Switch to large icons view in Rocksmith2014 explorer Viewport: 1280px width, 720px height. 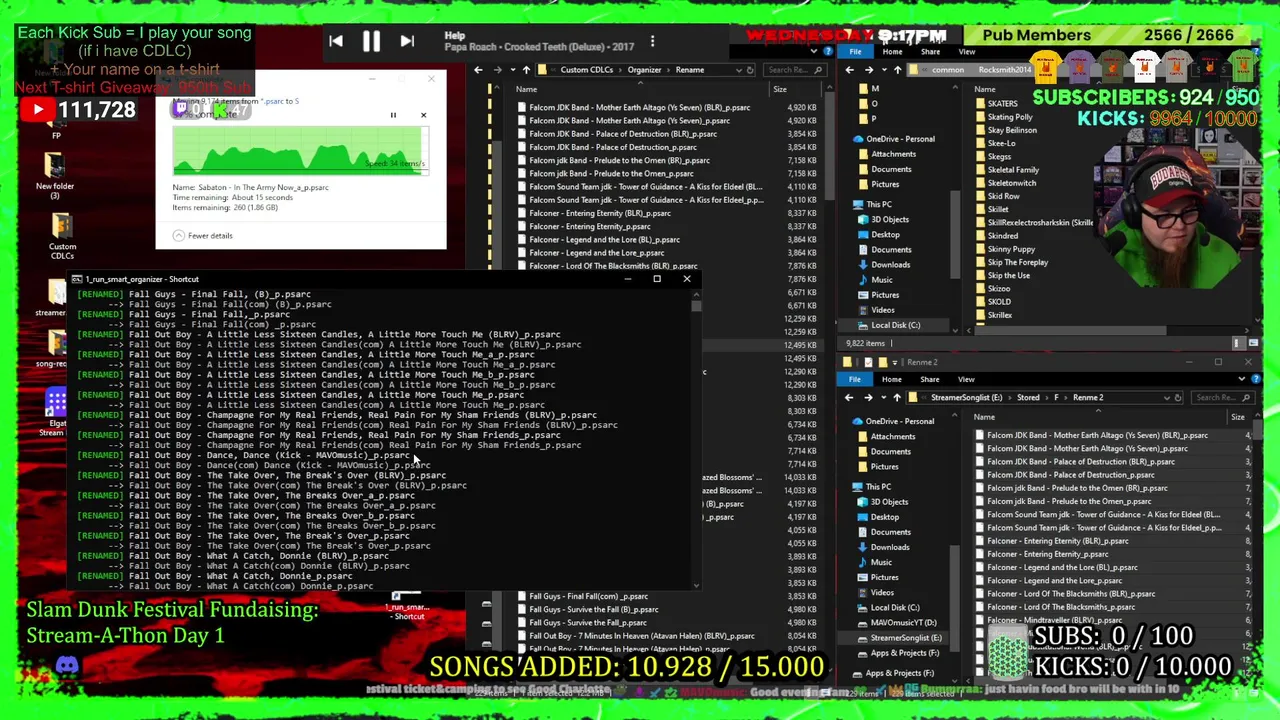pyautogui.click(x=1252, y=343)
